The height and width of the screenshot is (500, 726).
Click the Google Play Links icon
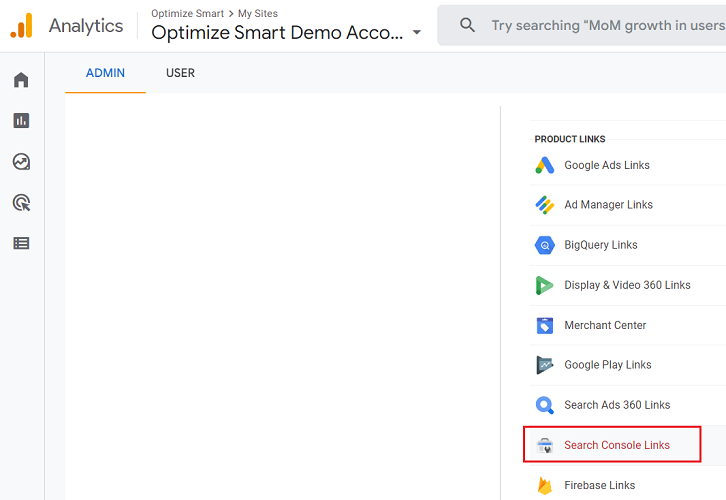pyautogui.click(x=544, y=365)
